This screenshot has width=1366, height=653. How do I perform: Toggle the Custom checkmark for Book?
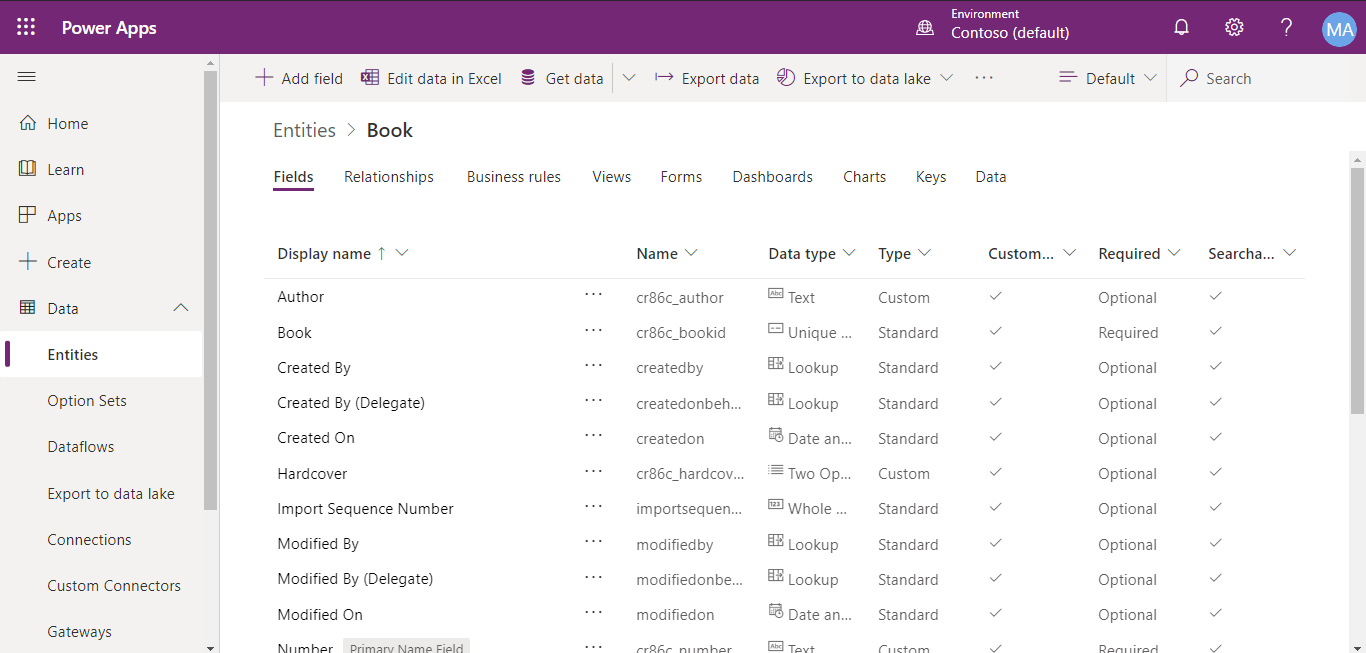click(995, 332)
